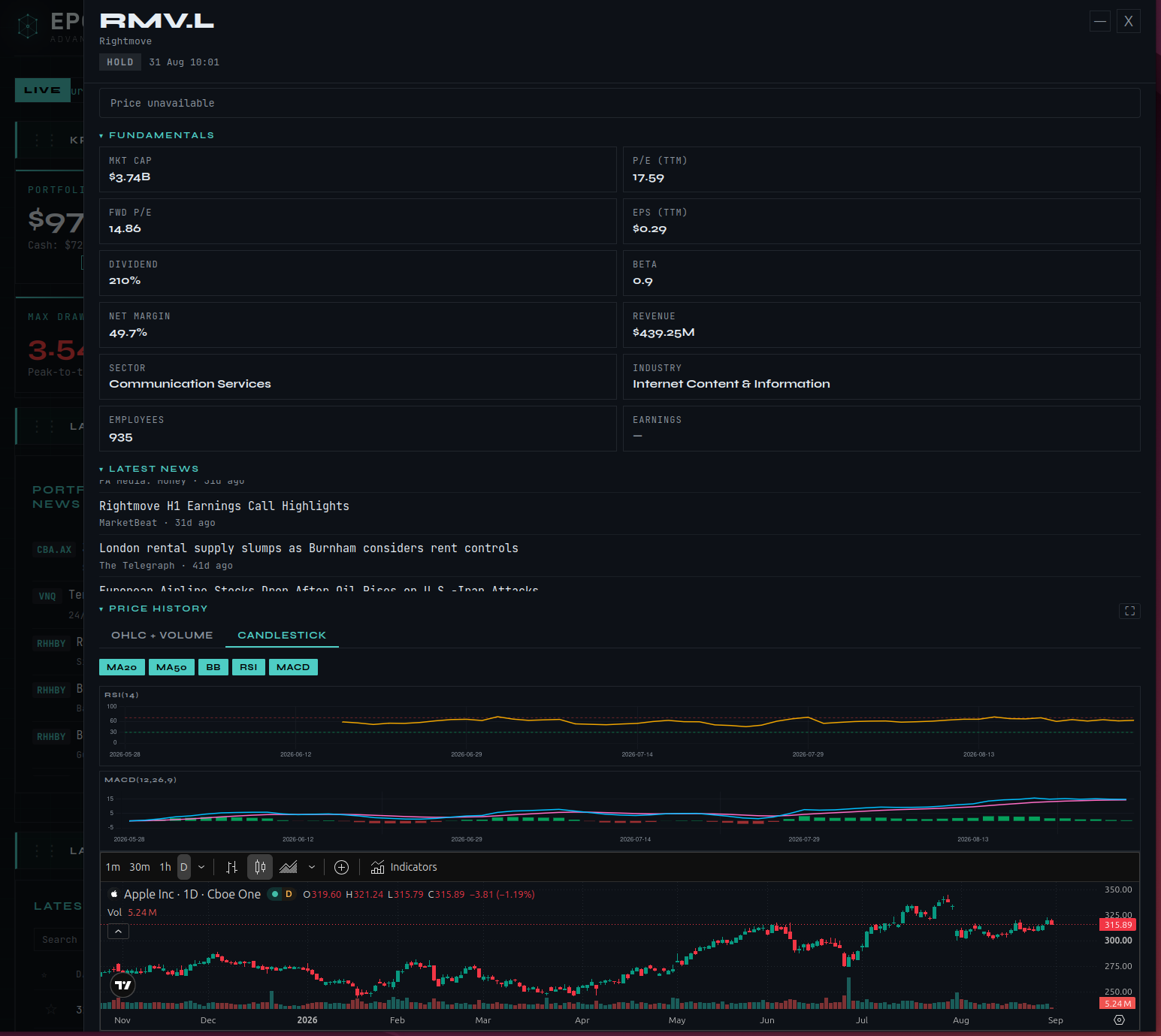Click the FWD P/E 14.86 card
The width and height of the screenshot is (1161, 1036).
tap(358, 222)
